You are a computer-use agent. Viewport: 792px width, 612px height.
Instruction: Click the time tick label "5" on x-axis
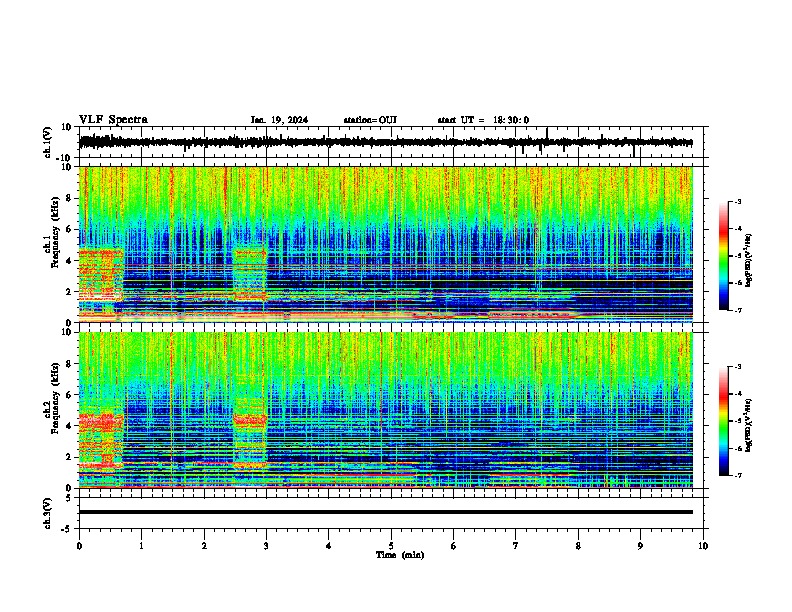coord(391,546)
